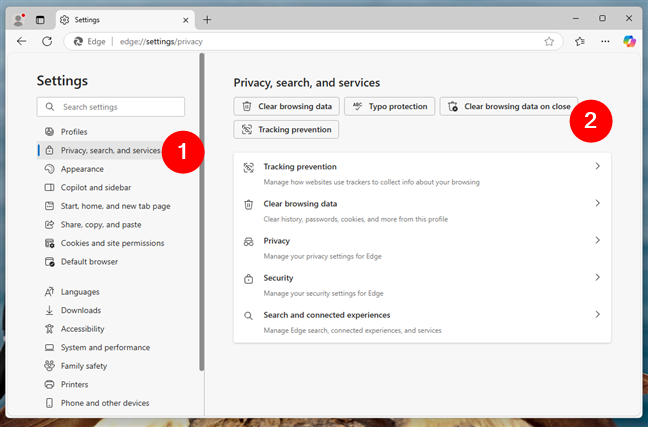Click Clear browsing data on close button

pyautogui.click(x=508, y=107)
